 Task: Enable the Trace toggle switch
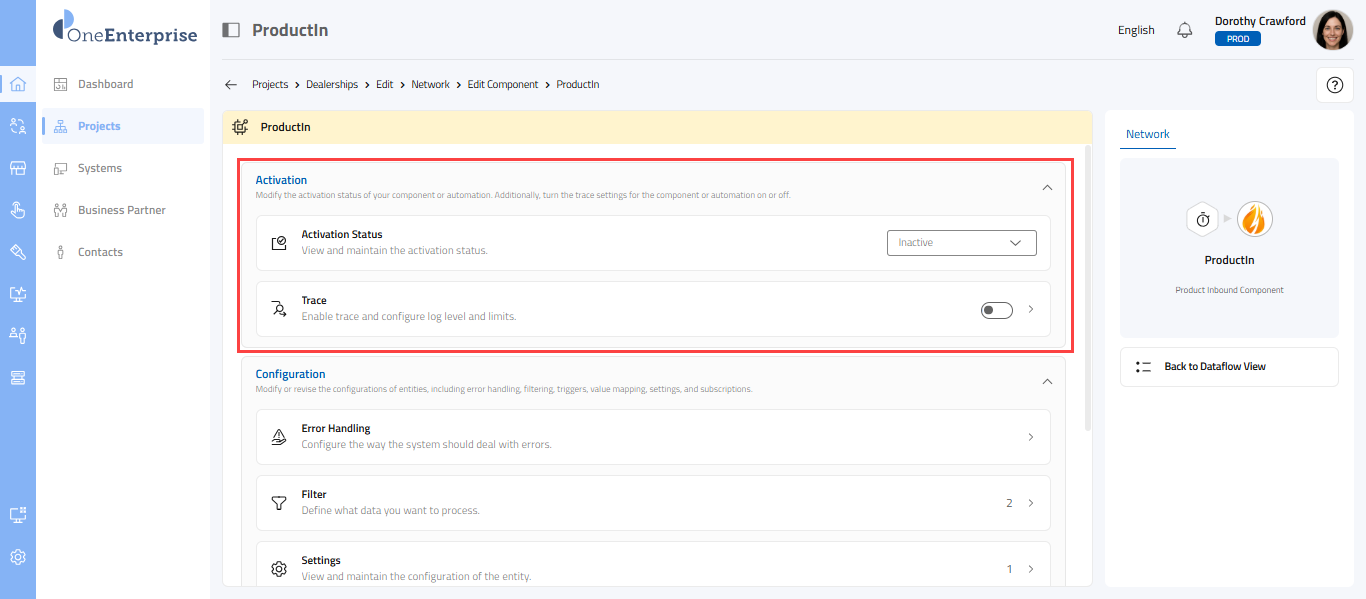996,310
